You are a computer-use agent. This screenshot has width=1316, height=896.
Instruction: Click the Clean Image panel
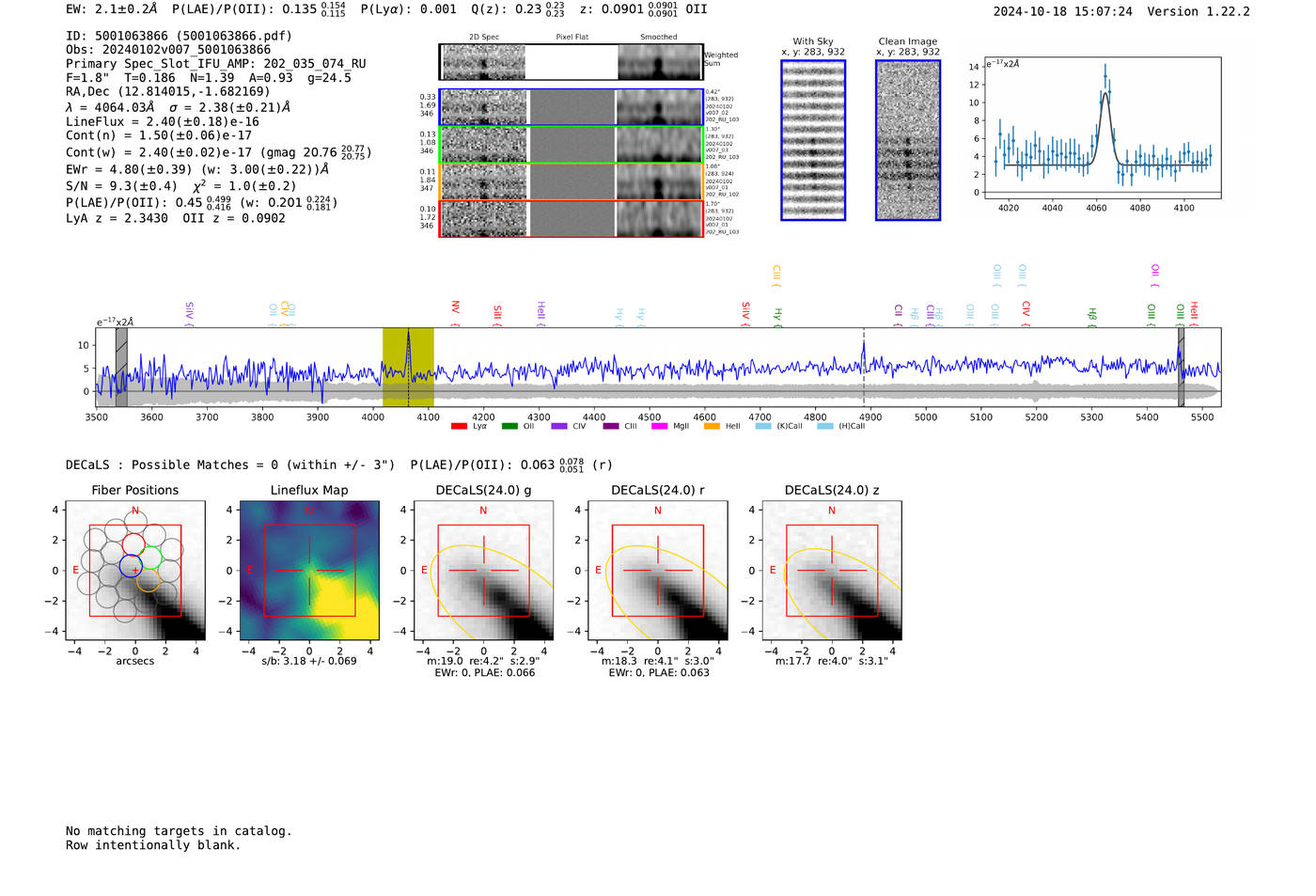tap(908, 140)
